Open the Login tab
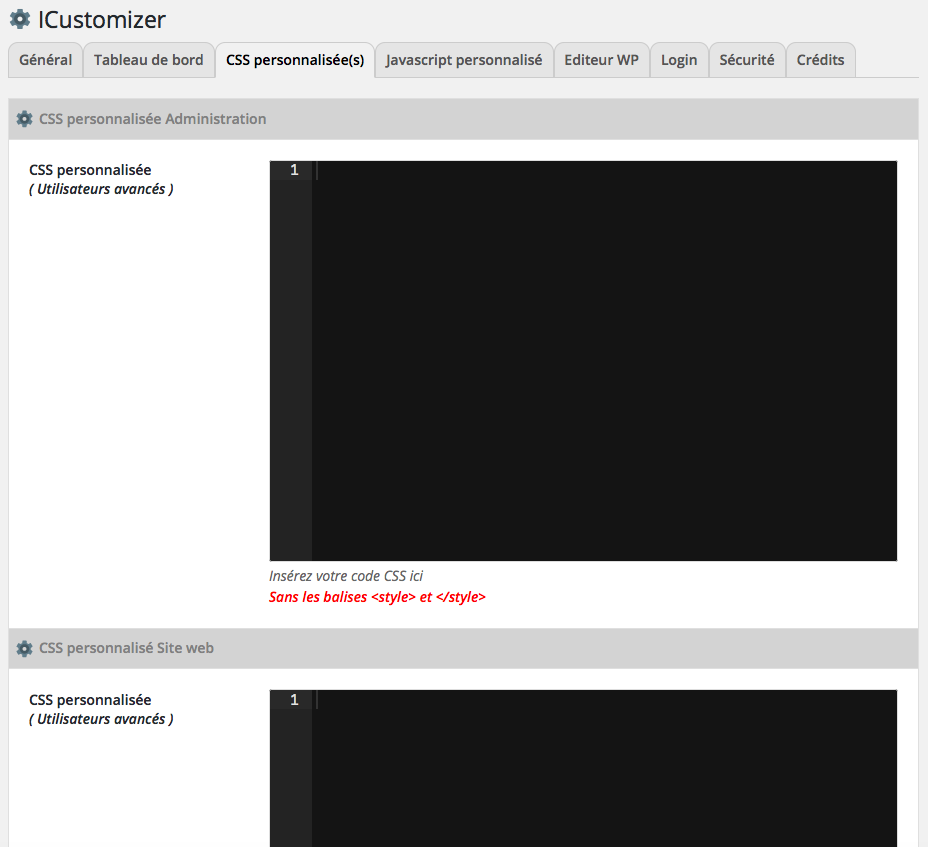 coord(679,60)
